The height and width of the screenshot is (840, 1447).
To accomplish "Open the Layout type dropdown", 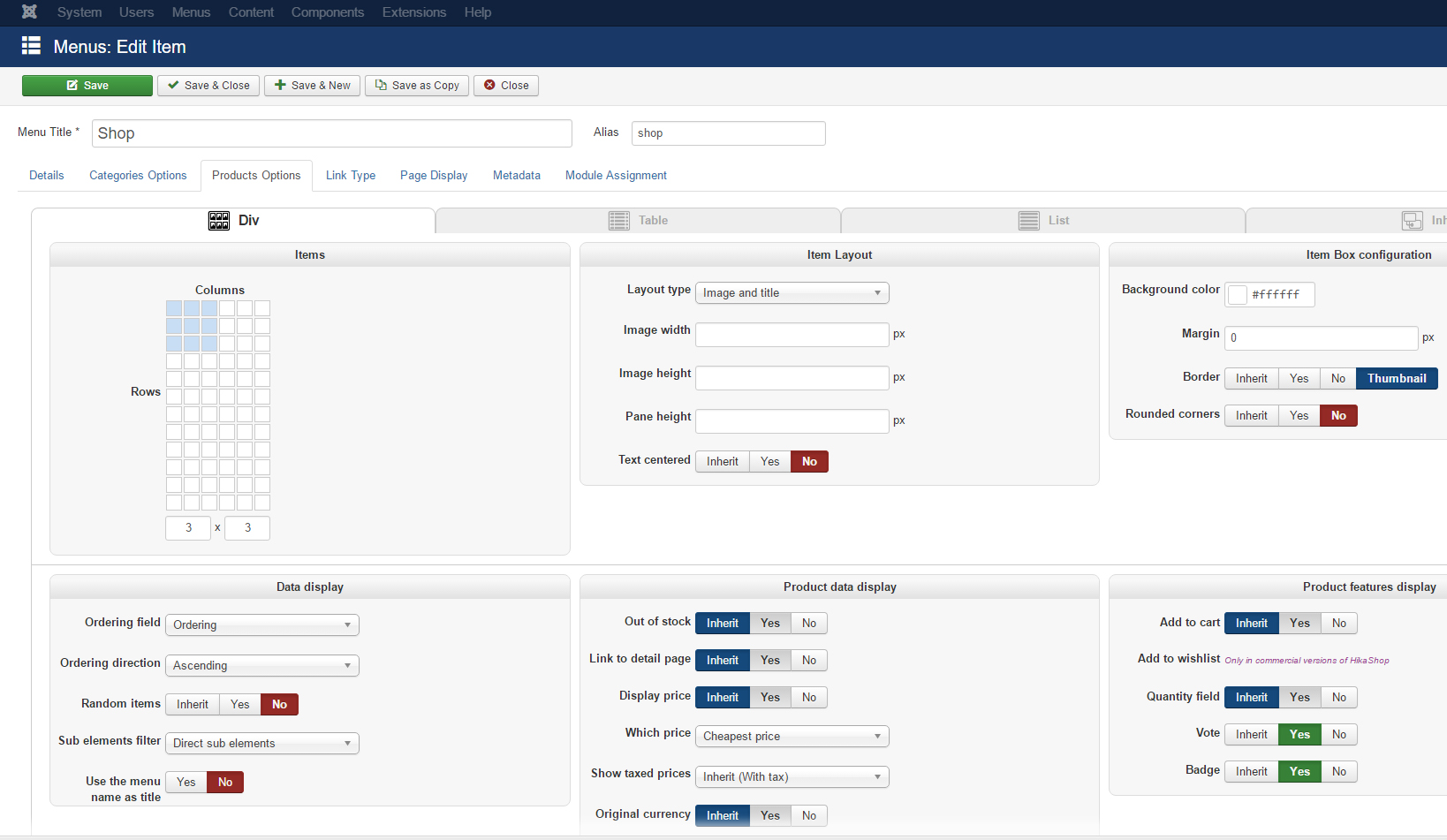I will pyautogui.click(x=792, y=293).
